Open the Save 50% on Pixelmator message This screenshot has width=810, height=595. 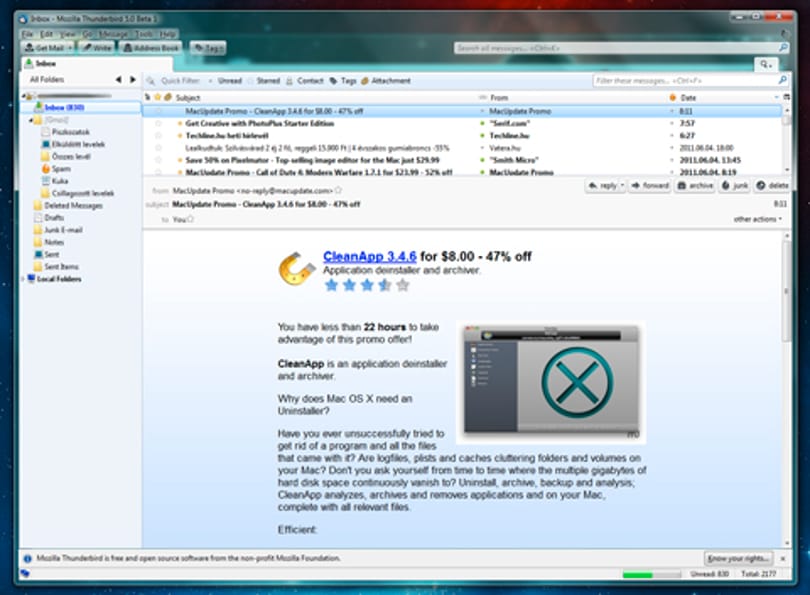click(x=312, y=160)
